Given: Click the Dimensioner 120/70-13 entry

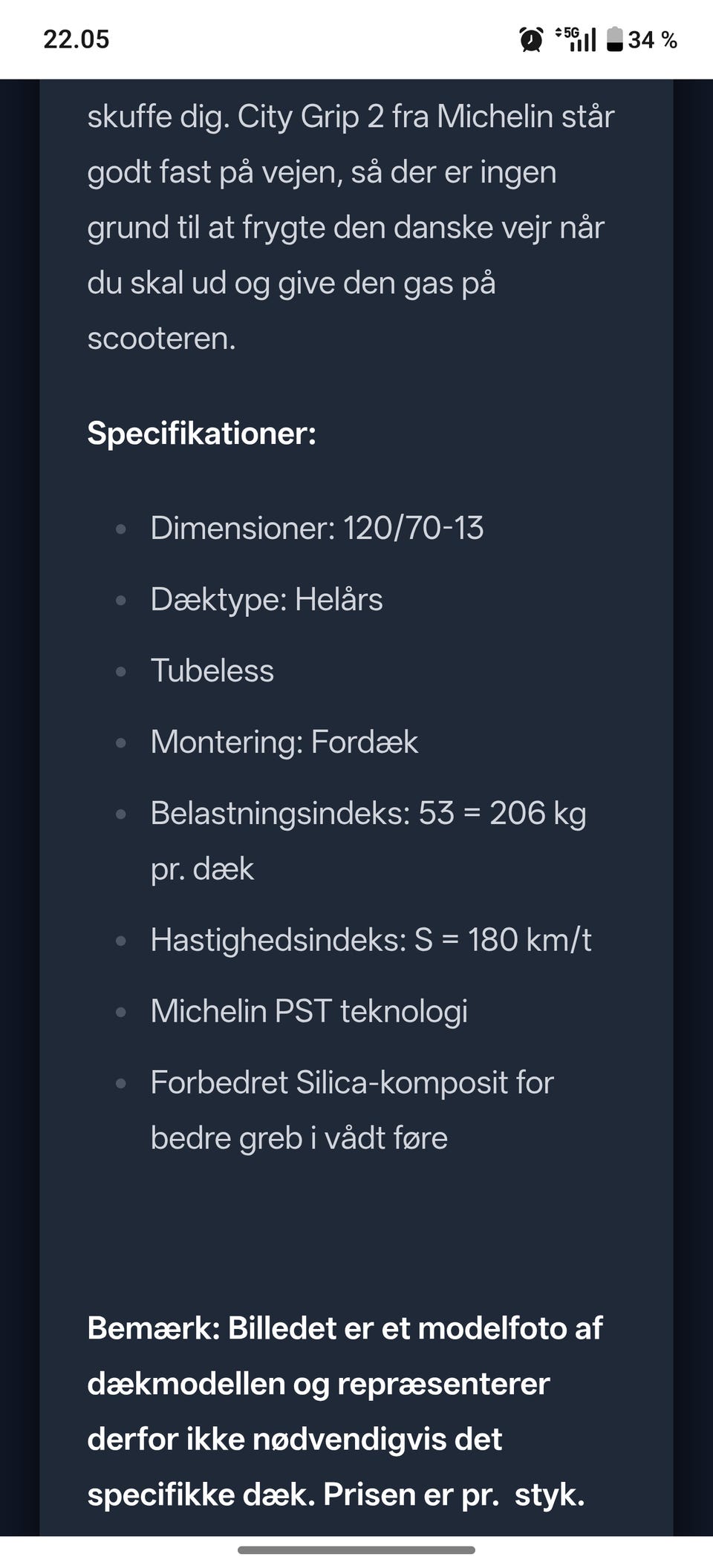Looking at the screenshot, I should (x=317, y=529).
